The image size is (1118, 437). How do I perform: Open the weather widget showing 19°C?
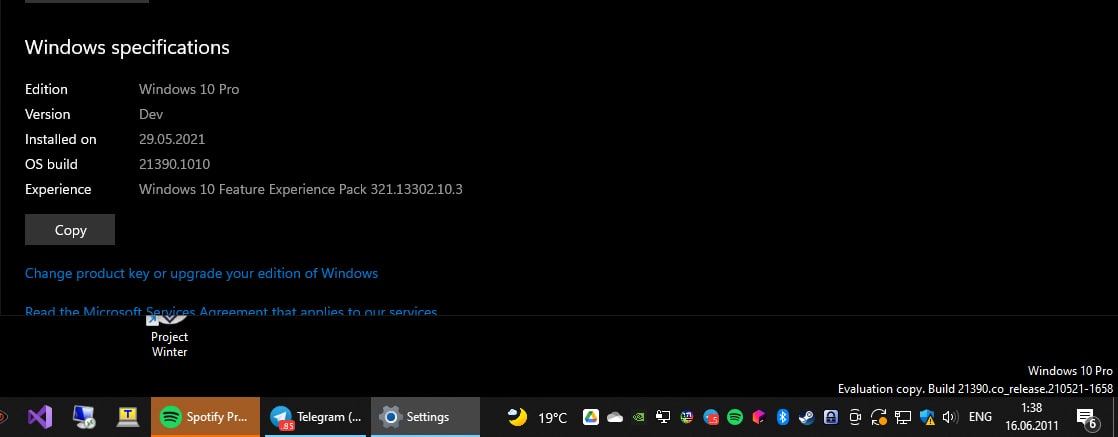pyautogui.click(x=537, y=417)
